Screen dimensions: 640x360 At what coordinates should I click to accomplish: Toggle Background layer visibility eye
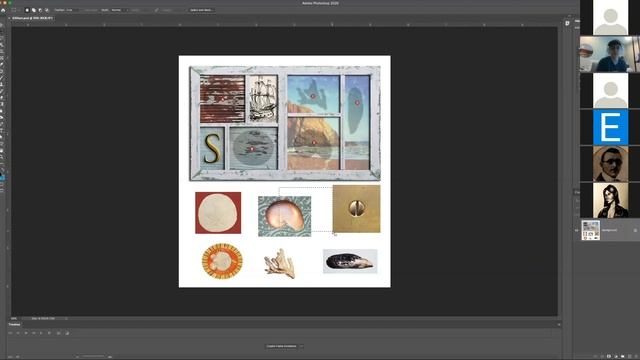pyautogui.click(x=577, y=230)
